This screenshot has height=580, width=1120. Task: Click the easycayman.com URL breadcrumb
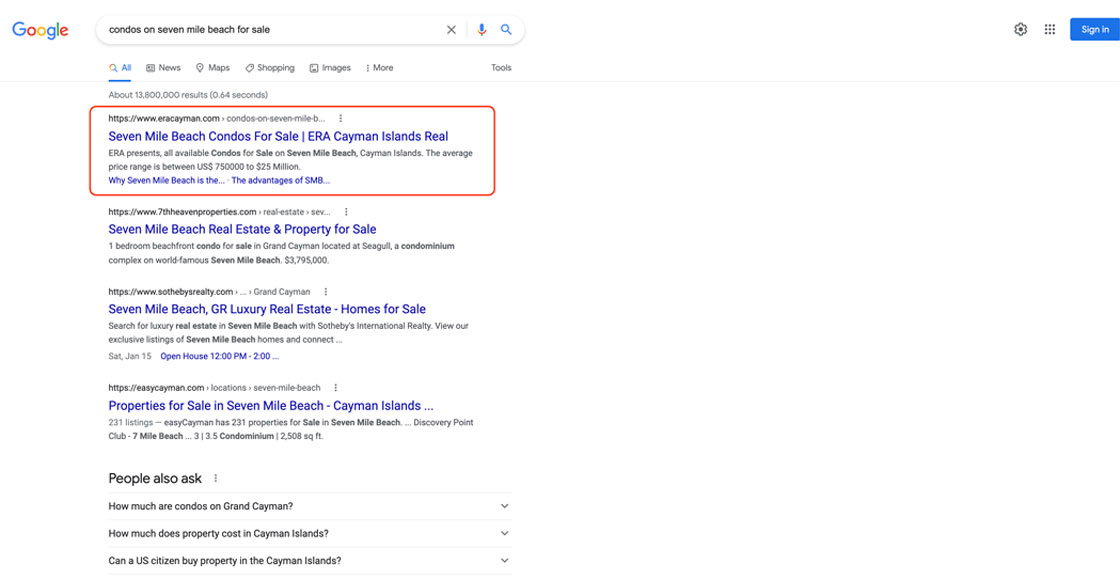tap(214, 388)
